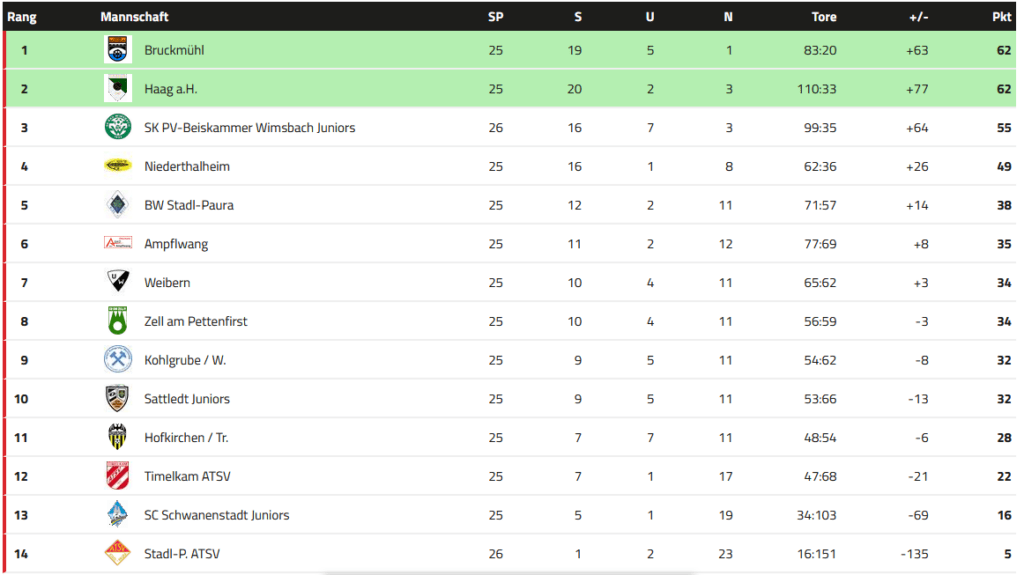Select the red Timelkam ATSV crest
This screenshot has height=575, width=1024.
click(x=118, y=476)
